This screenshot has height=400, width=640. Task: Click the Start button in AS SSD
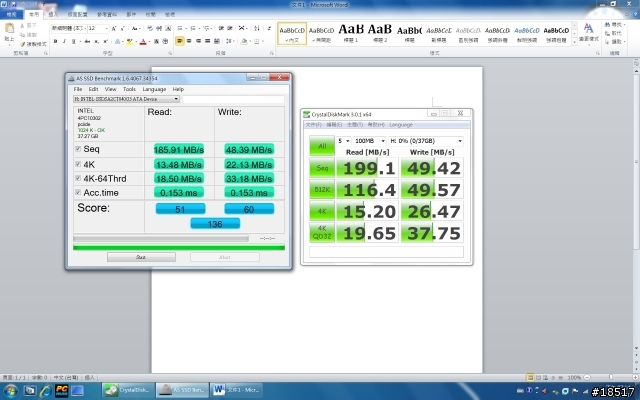(141, 257)
